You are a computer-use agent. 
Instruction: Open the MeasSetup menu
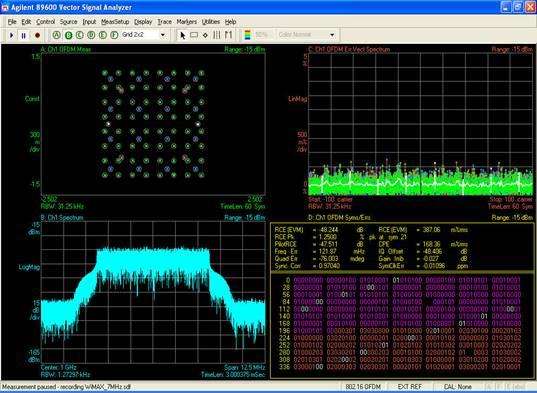tap(115, 22)
